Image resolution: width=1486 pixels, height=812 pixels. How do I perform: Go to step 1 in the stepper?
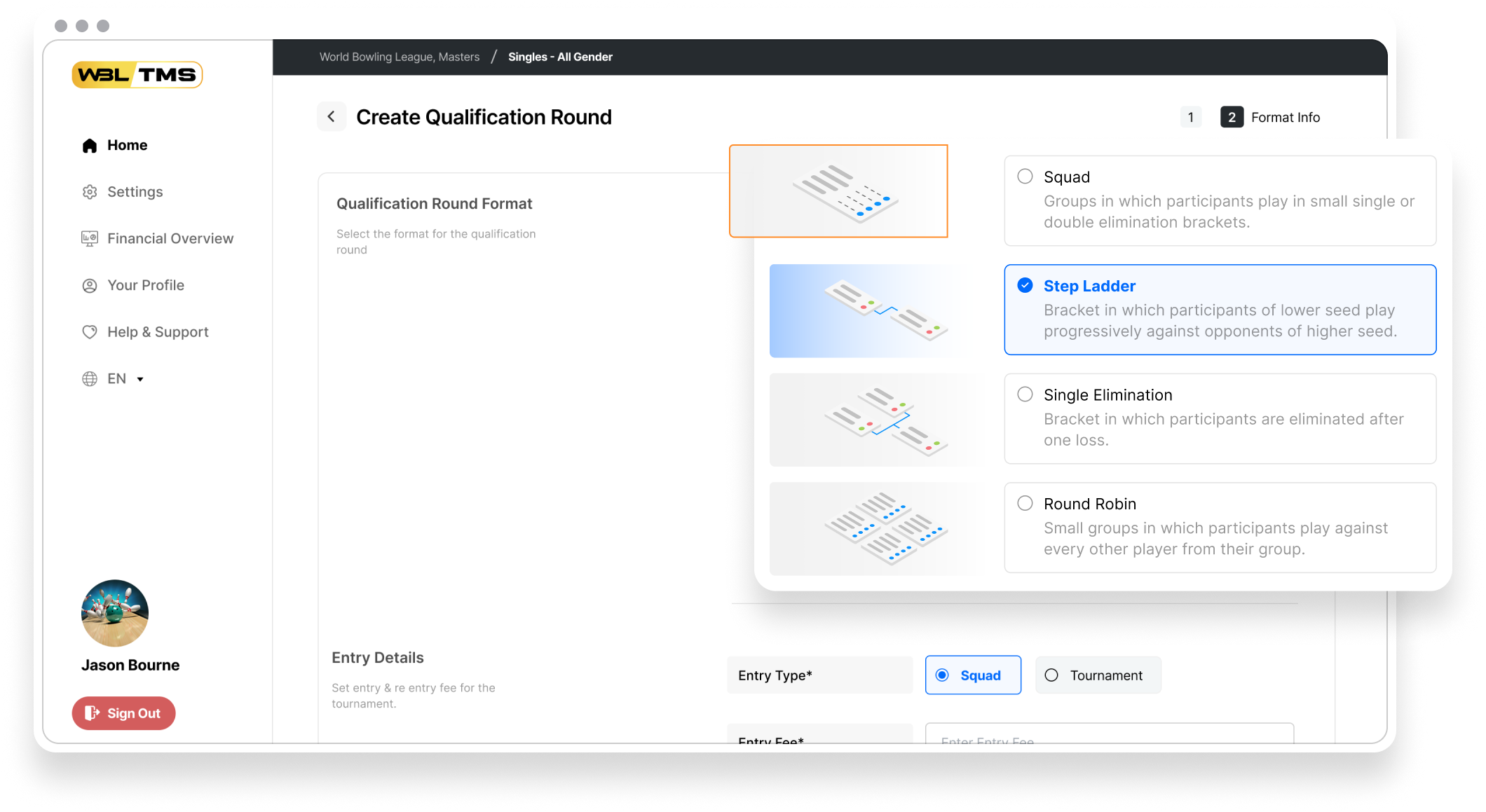1190,118
